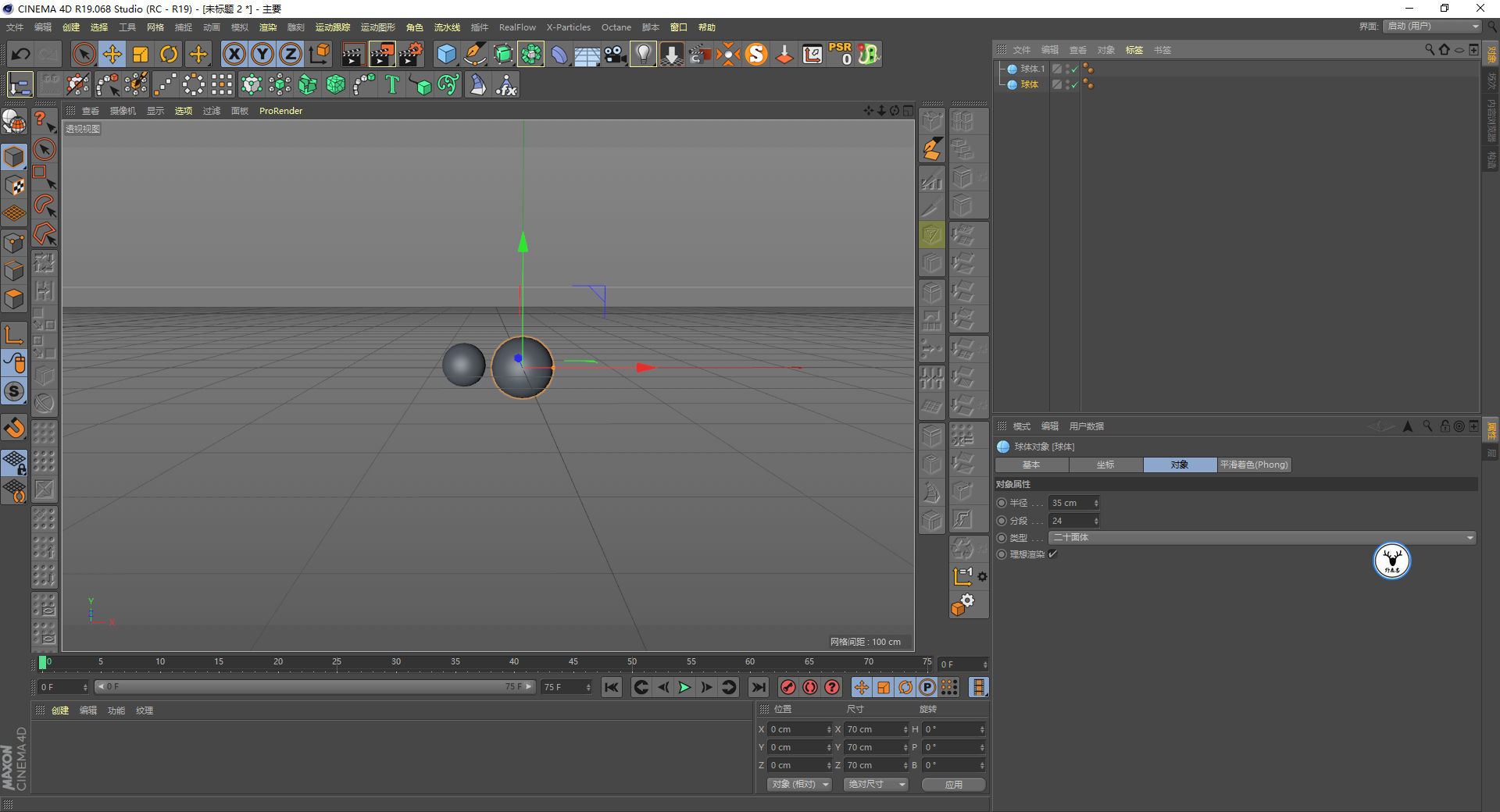This screenshot has height=812, width=1500.
Task: Toggle autokeying red button
Action: (x=810, y=687)
